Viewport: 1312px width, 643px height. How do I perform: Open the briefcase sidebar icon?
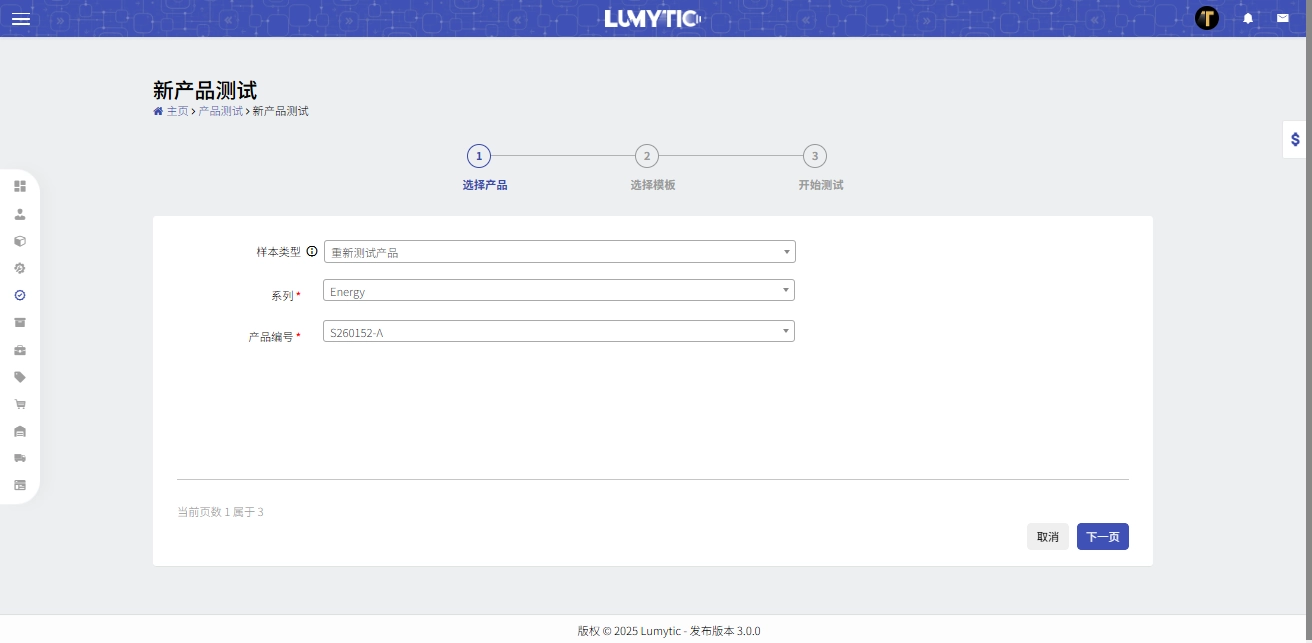point(20,350)
